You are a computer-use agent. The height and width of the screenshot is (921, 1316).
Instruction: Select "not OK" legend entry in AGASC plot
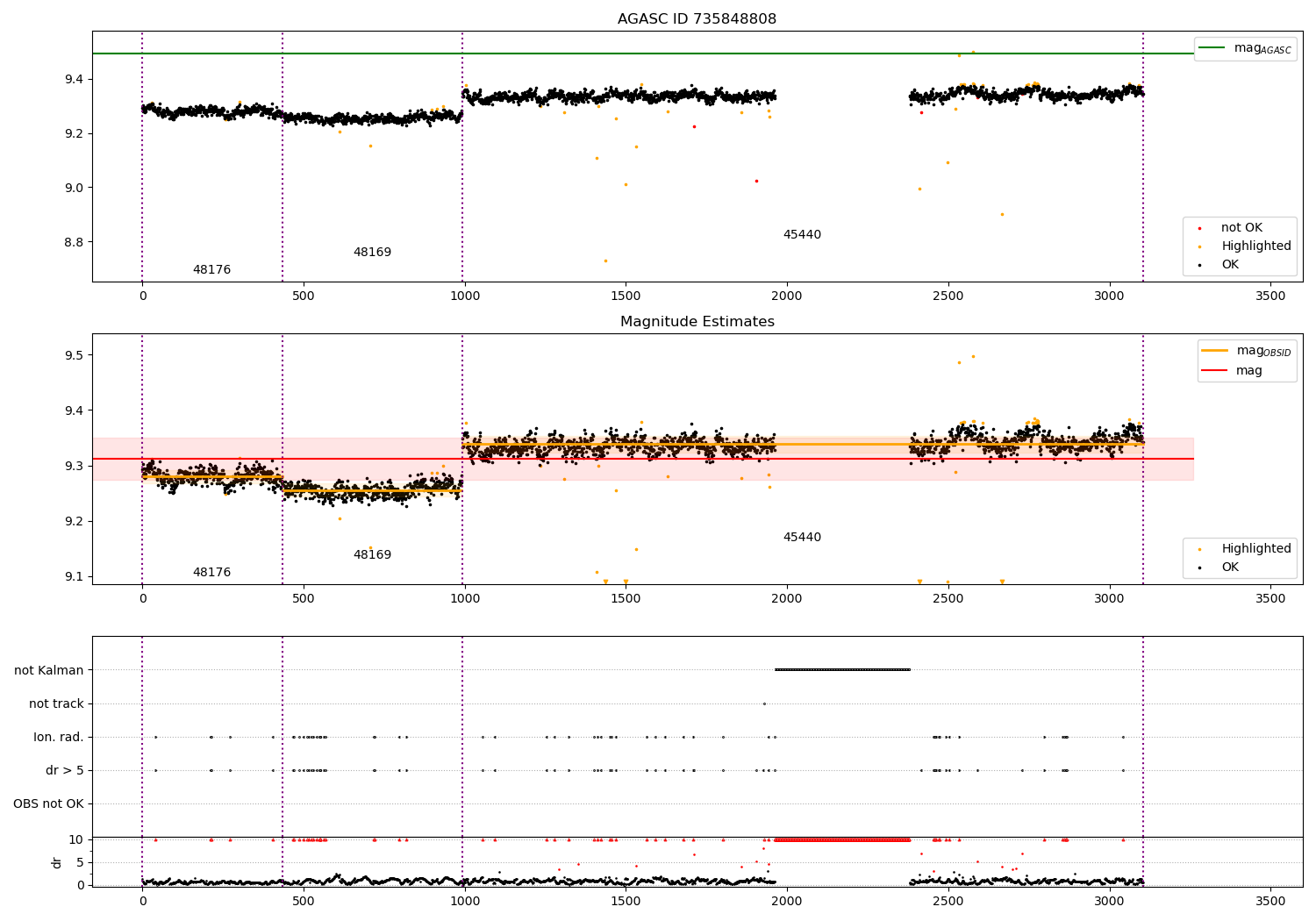click(x=1241, y=228)
